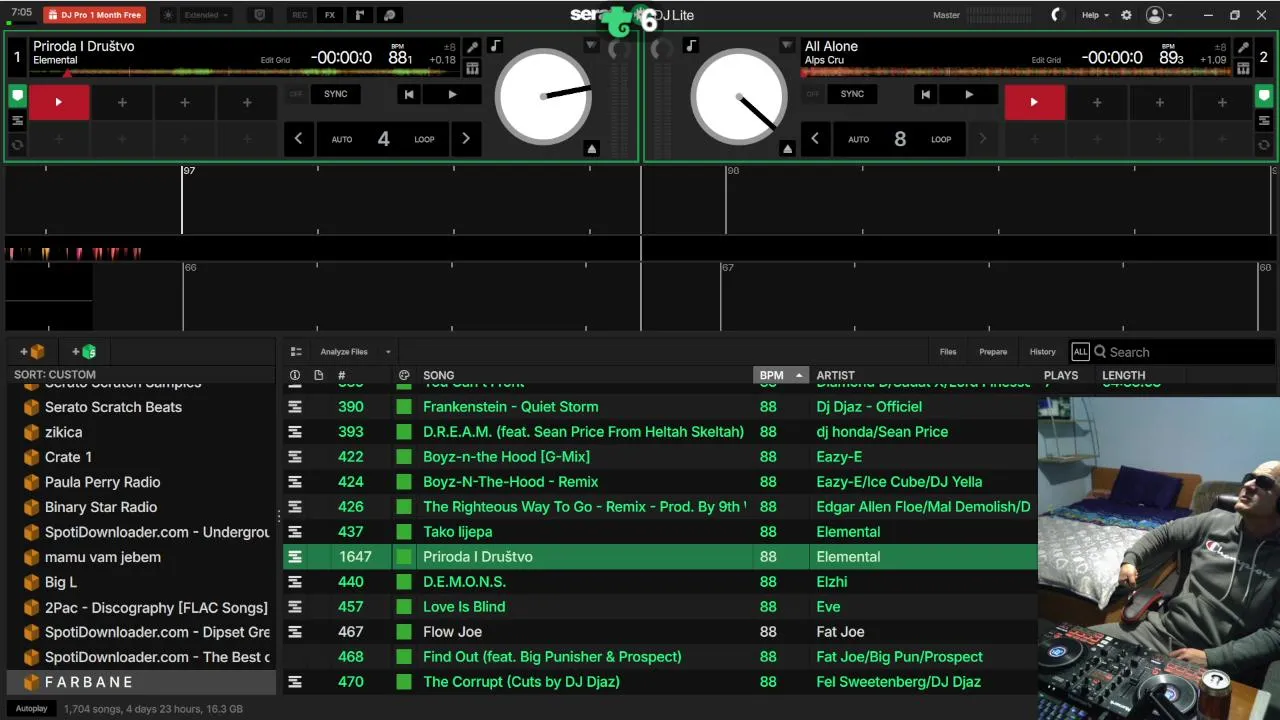Image resolution: width=1280 pixels, height=720 pixels.
Task: Add a cue to deck 2 second pad
Action: pos(1097,102)
